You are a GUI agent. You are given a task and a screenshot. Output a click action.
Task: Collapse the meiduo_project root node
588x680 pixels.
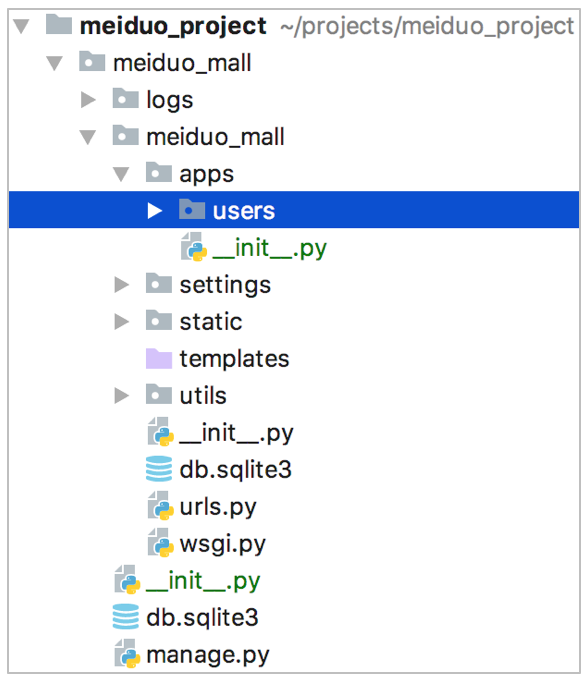click(21, 26)
